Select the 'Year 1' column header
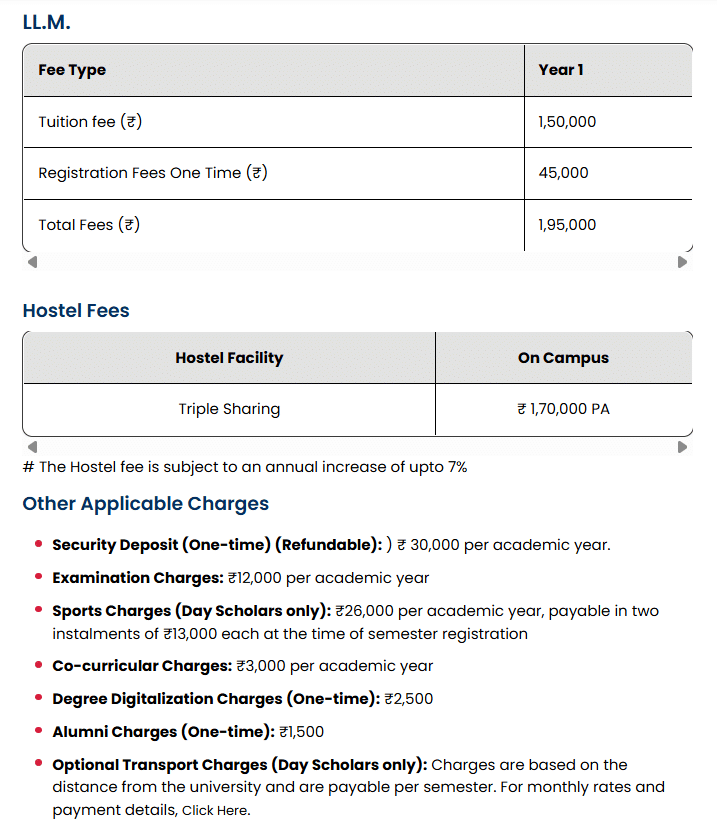The height and width of the screenshot is (822, 717). [560, 70]
